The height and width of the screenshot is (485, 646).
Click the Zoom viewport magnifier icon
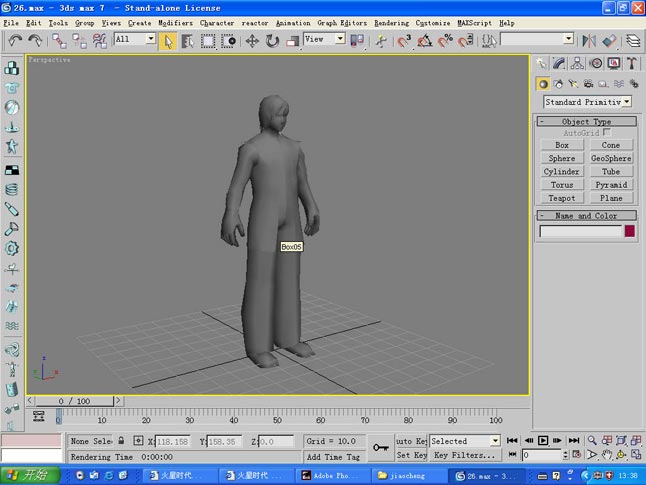(x=592, y=440)
